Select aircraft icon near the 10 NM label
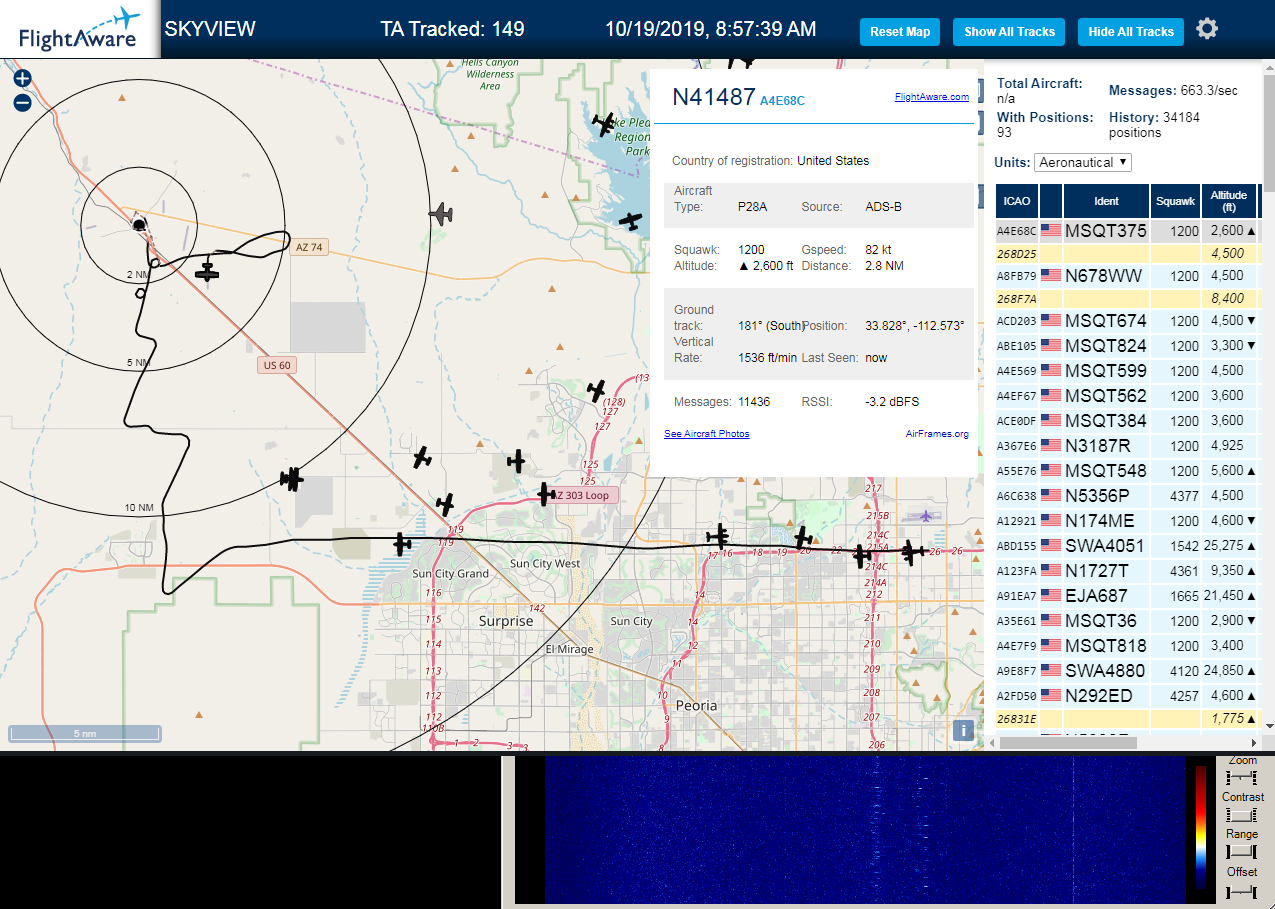 point(291,479)
